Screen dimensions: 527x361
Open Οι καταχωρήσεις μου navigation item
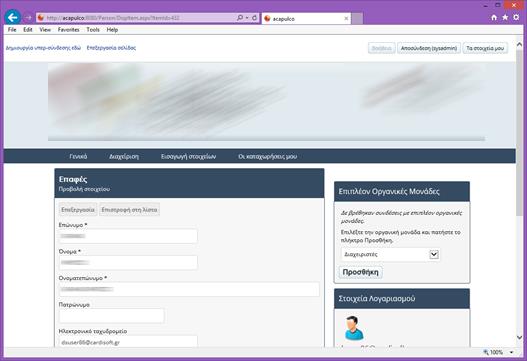tap(268, 156)
